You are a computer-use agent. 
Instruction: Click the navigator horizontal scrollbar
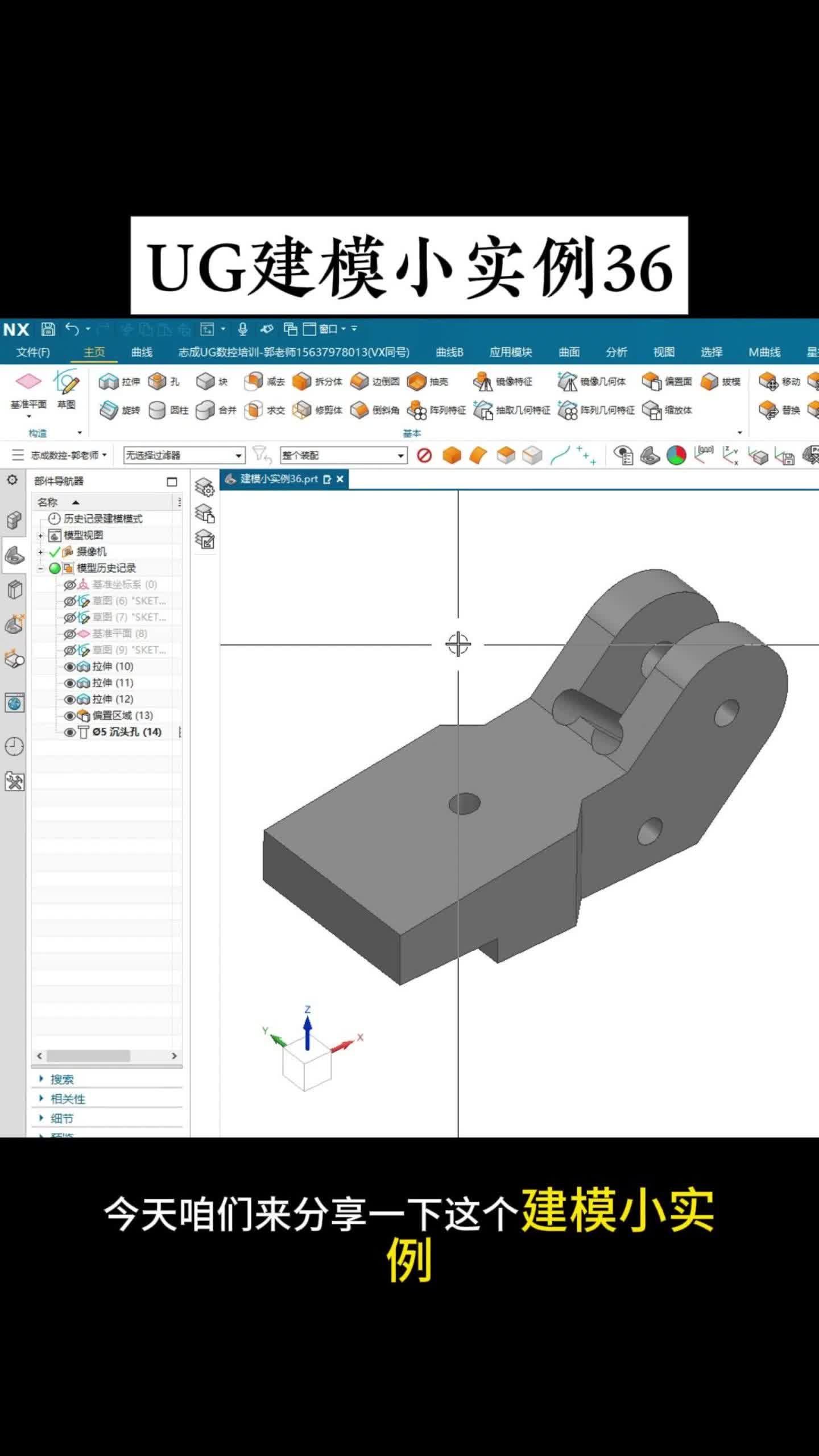point(88,1056)
